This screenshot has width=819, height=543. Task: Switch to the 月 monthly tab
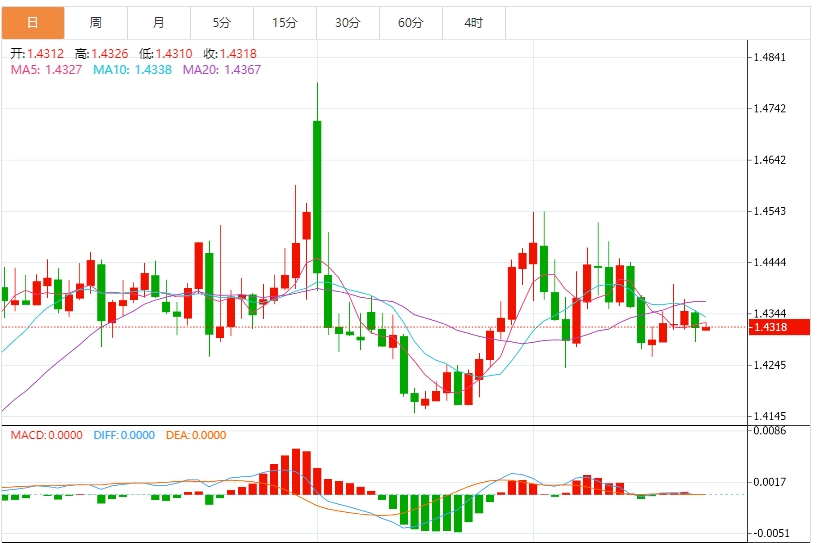pos(159,23)
